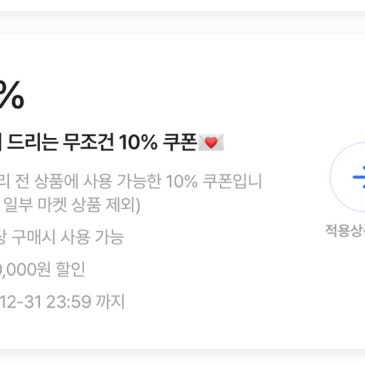The height and width of the screenshot is (365, 365).
Task: Click the 구매시 사용 가능 condition line
Action: coord(62,237)
